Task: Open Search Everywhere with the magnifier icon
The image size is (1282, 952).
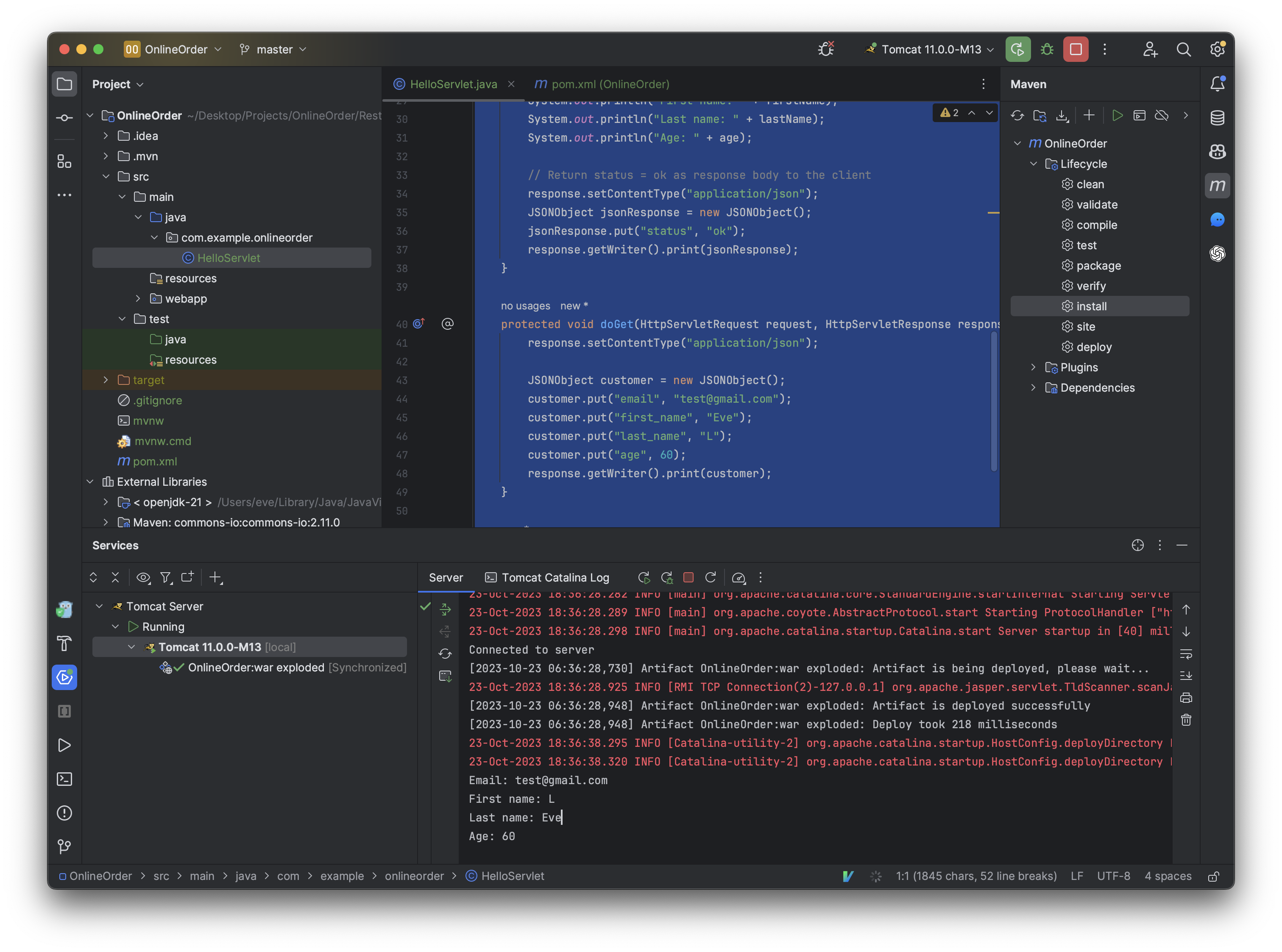Action: pos(1184,49)
